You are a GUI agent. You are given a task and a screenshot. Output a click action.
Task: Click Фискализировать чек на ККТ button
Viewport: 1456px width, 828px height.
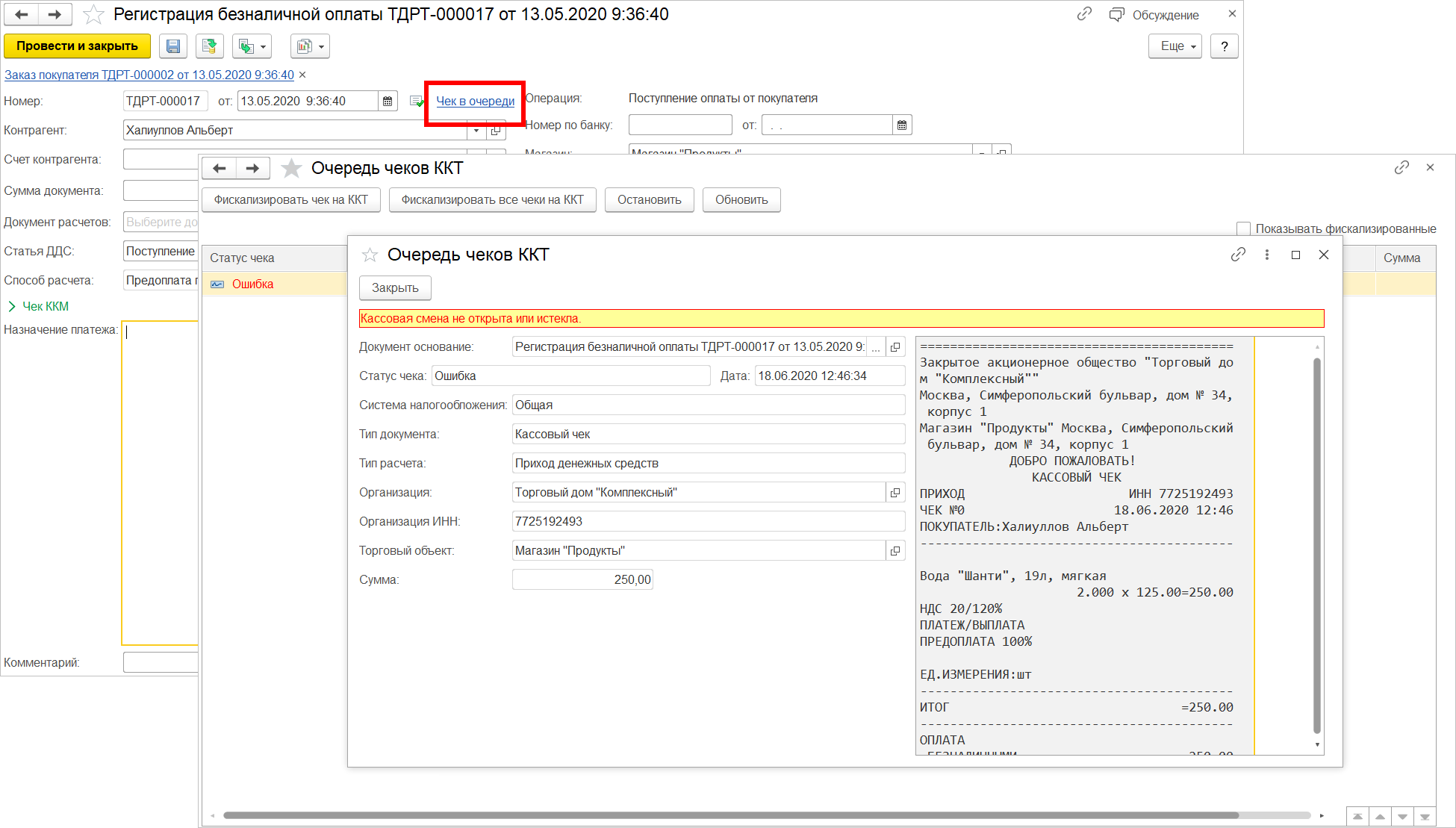pos(290,200)
